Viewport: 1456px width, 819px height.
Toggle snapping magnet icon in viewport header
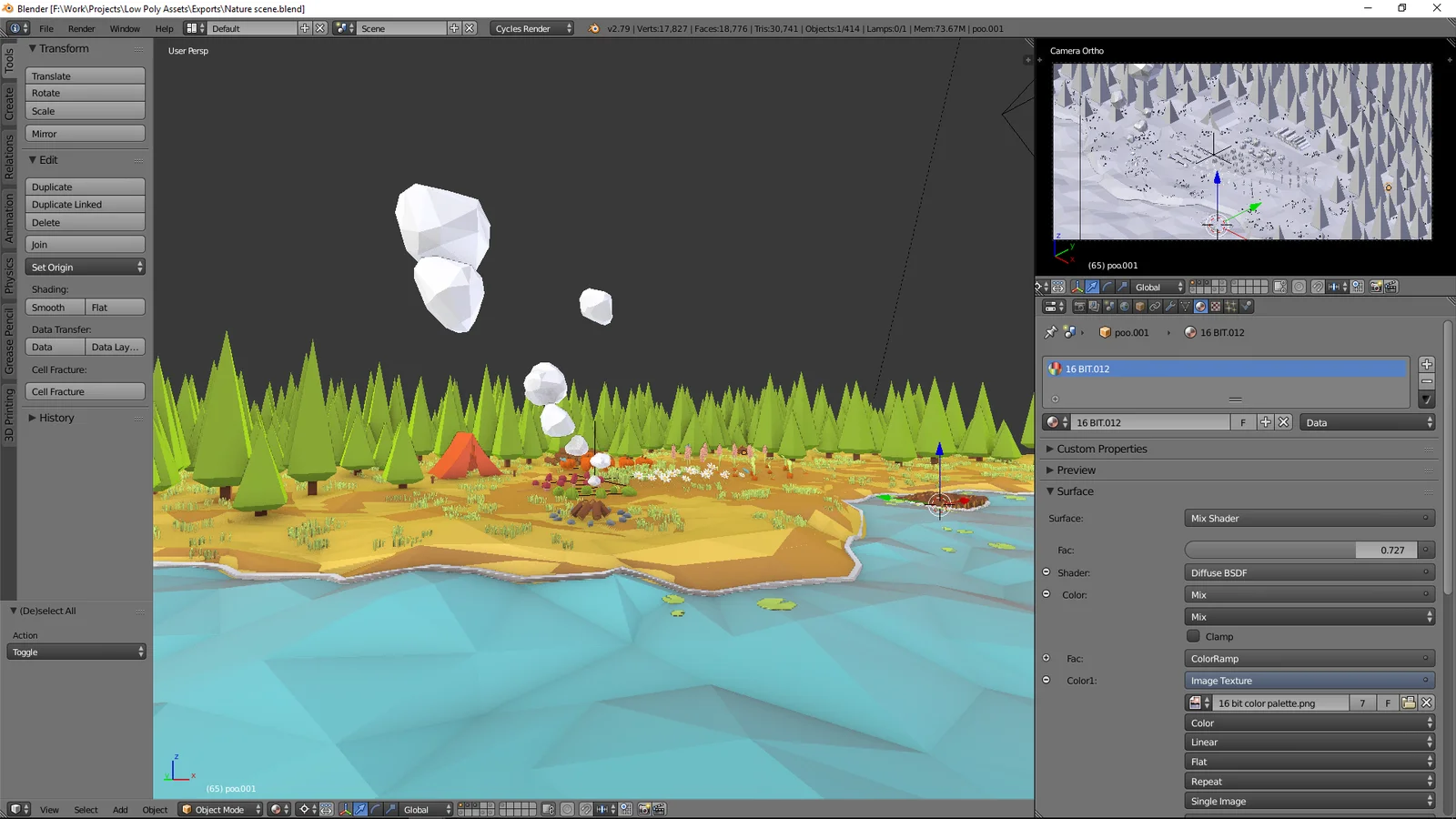tap(585, 810)
